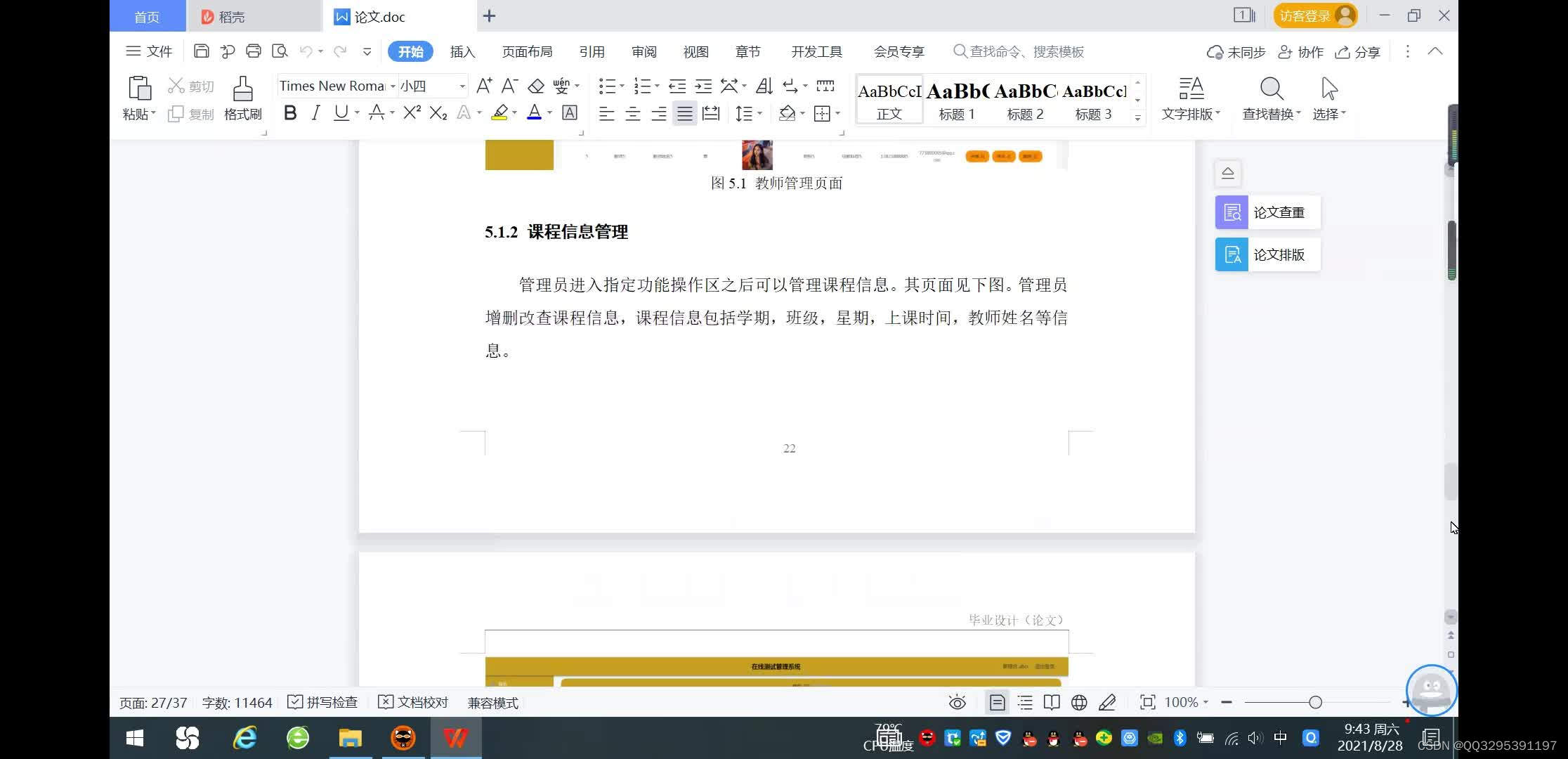
Task: Open Print Preview icon
Action: [x=280, y=51]
